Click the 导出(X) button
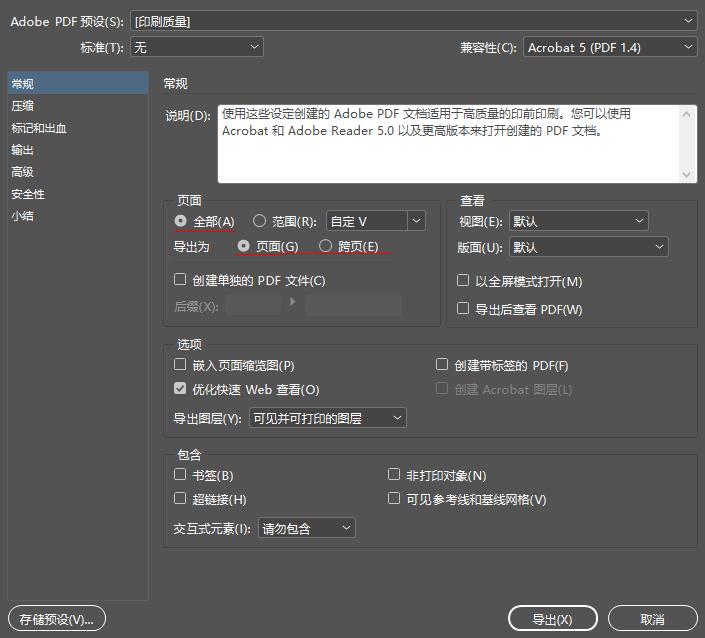Image resolution: width=705 pixels, height=638 pixels. [x=553, y=619]
